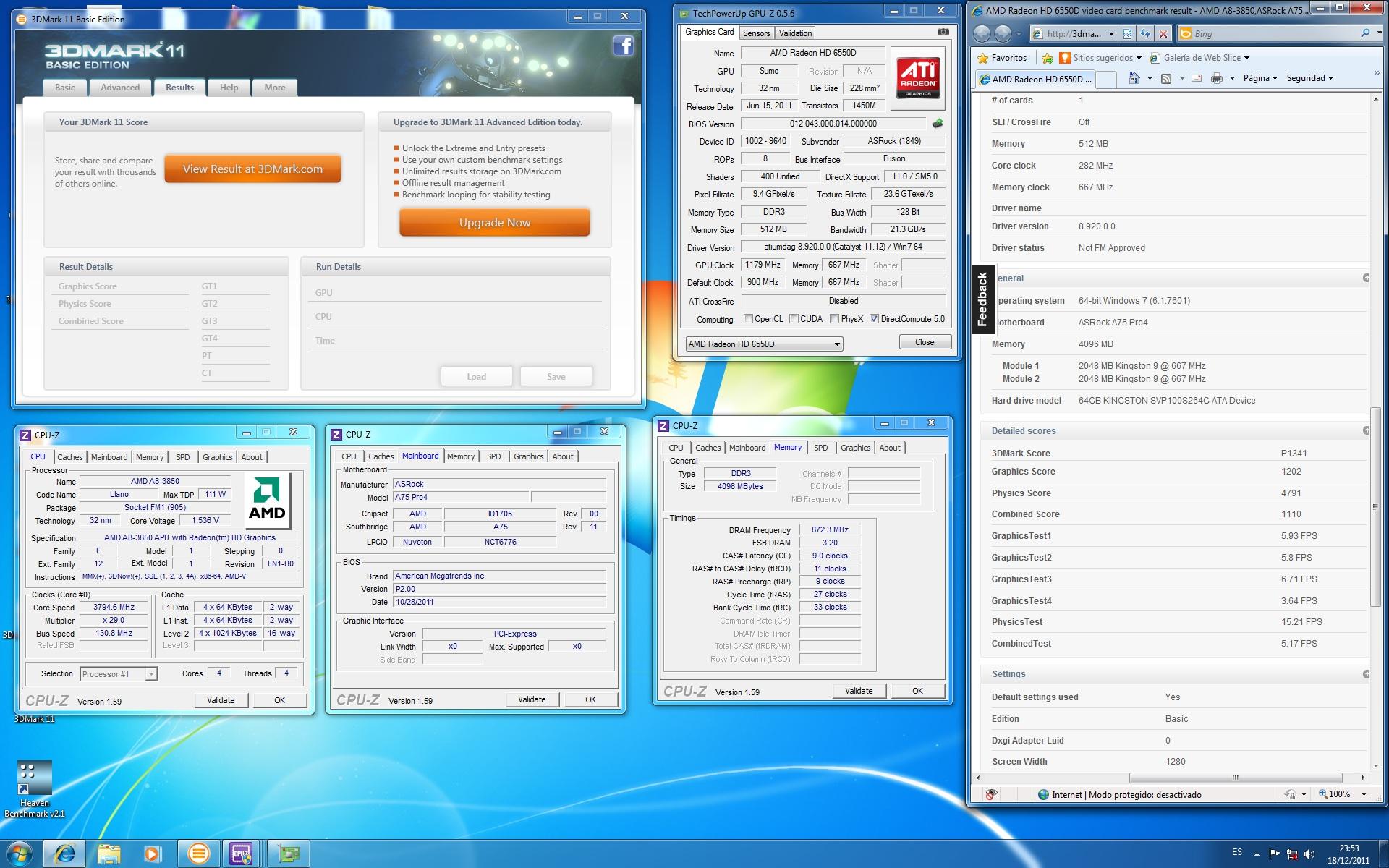This screenshot has height=868, width=1389.
Task: Toggle the DirectCompute 5.0 checkbox
Action: 875,319
